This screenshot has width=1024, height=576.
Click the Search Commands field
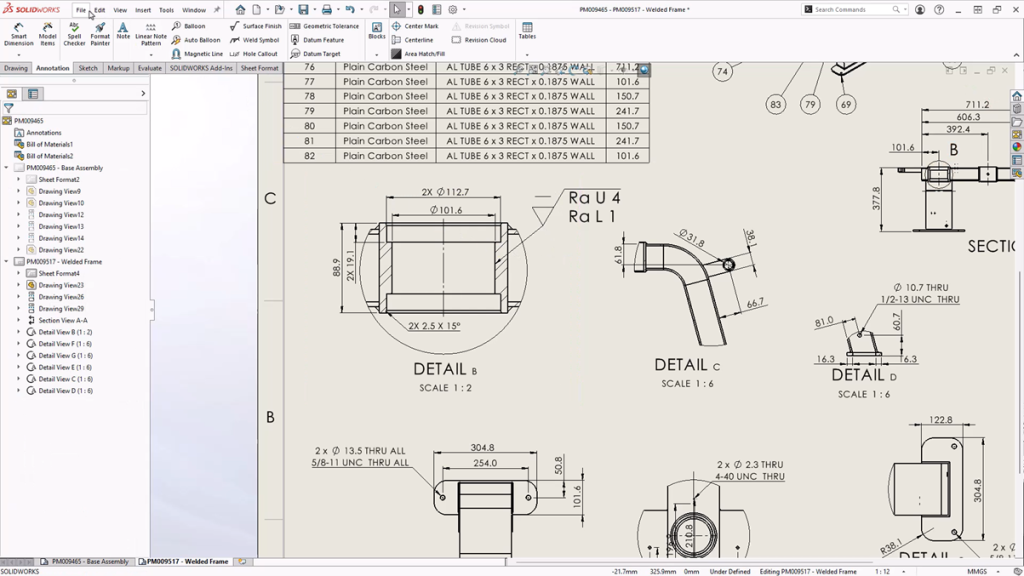coord(854,10)
